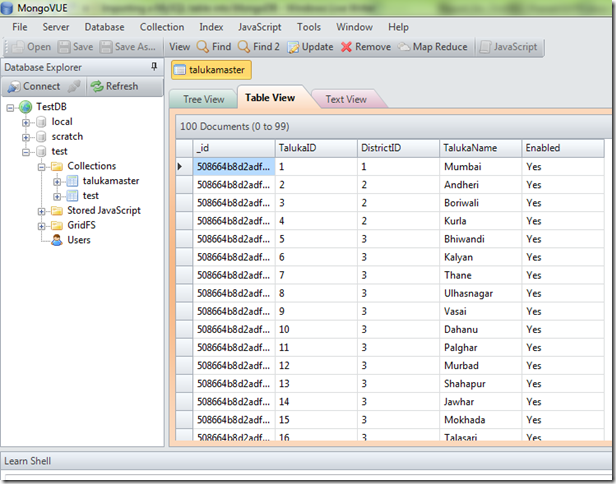Viewport: 616px width, 484px height.
Task: Switch to the Tree View tab
Action: [203, 99]
